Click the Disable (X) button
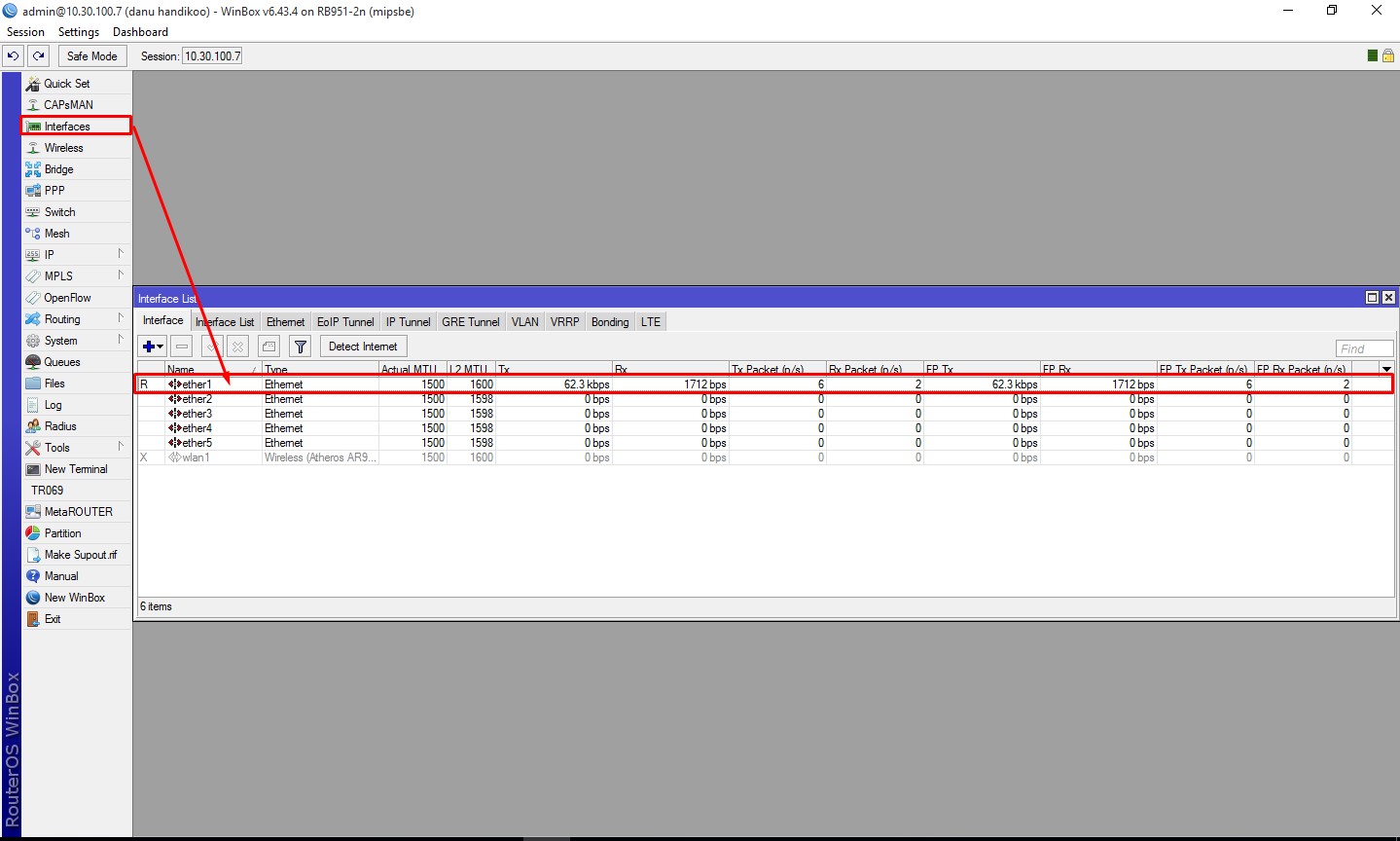1400x841 pixels. [237, 347]
